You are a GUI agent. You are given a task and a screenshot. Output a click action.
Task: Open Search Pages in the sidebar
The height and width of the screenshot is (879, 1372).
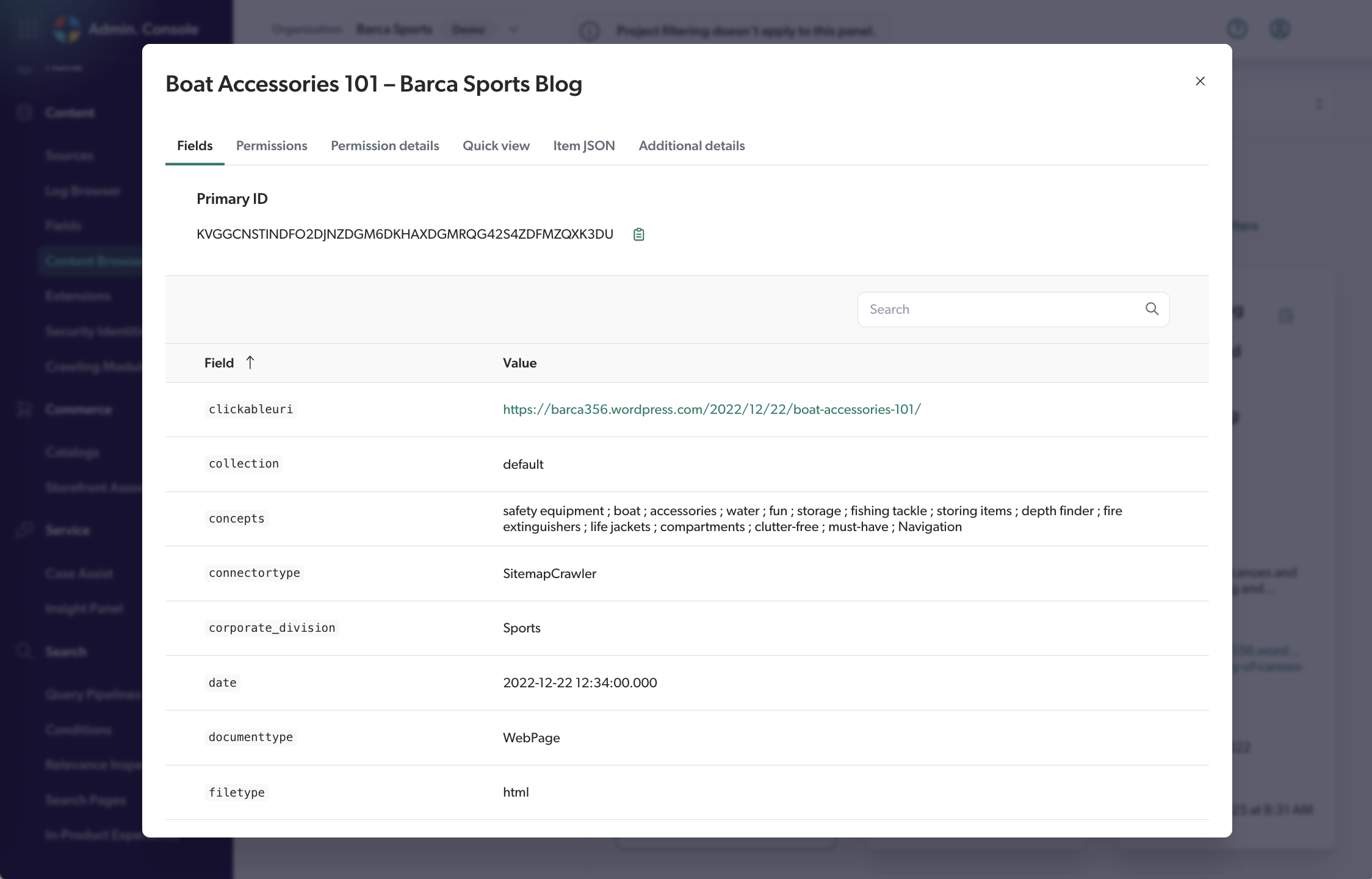[x=85, y=800]
